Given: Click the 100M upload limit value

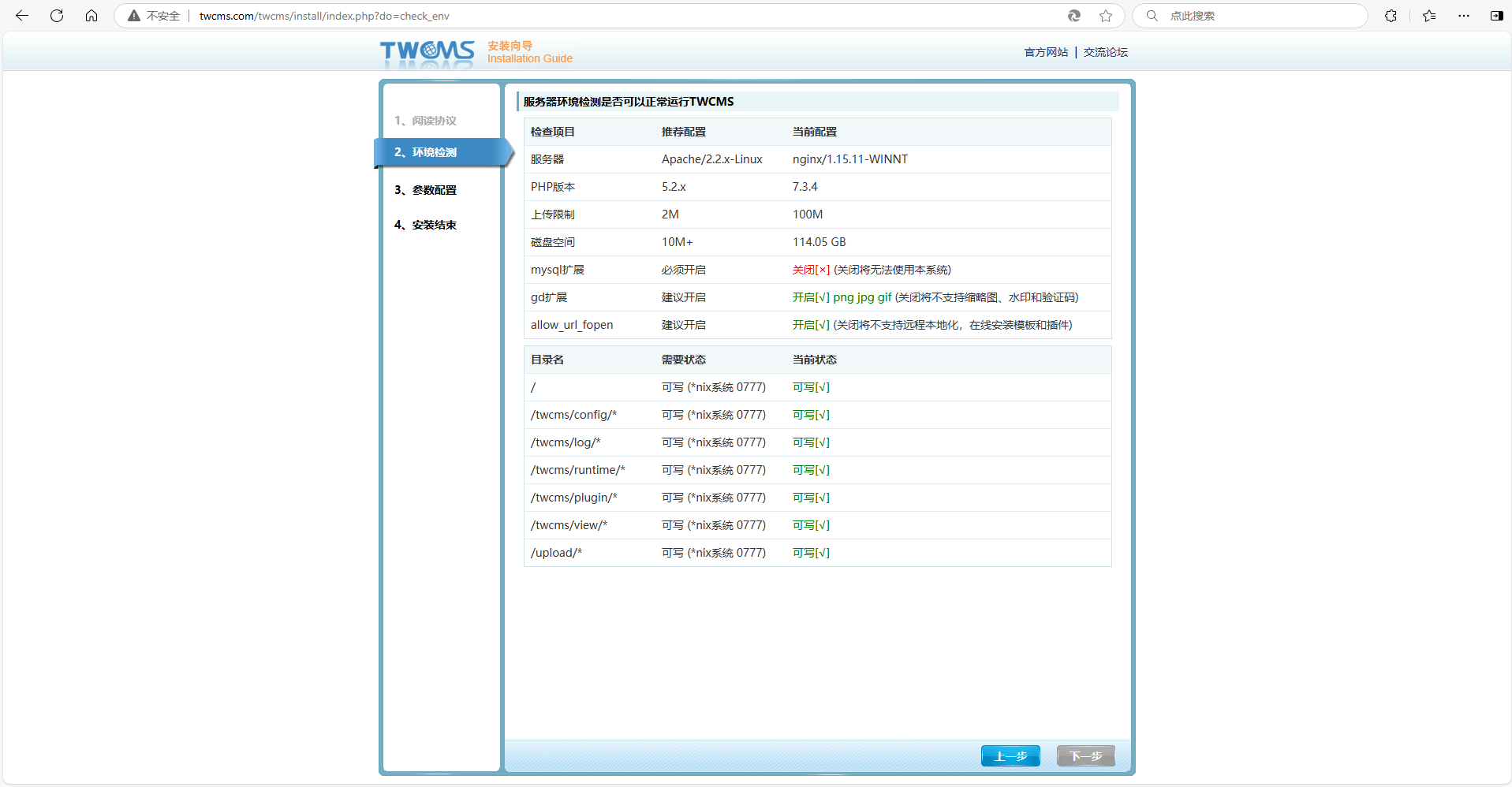Looking at the screenshot, I should point(808,214).
